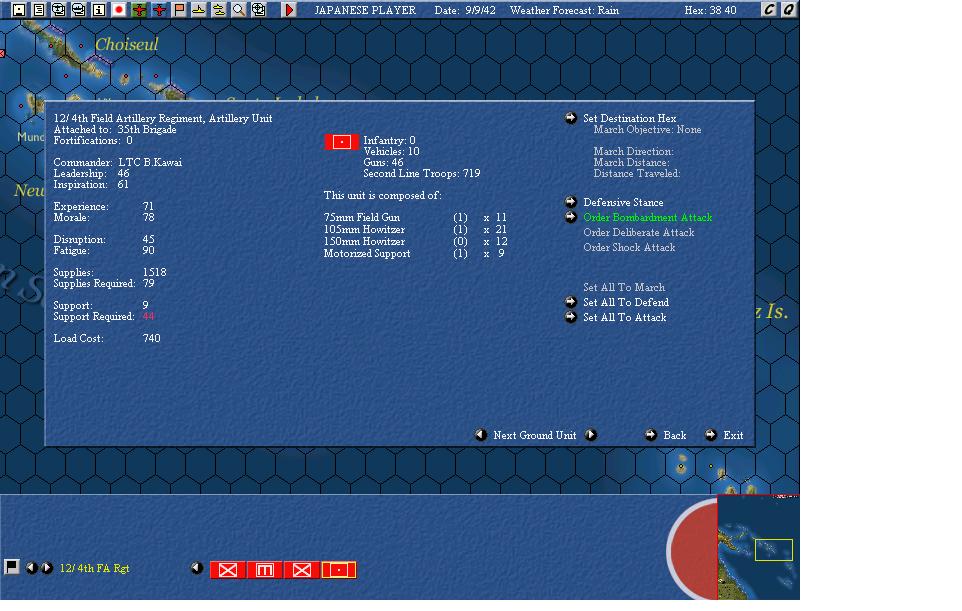Click the red play triangle to end turn
Screen dimensions: 962x611
coord(289,10)
